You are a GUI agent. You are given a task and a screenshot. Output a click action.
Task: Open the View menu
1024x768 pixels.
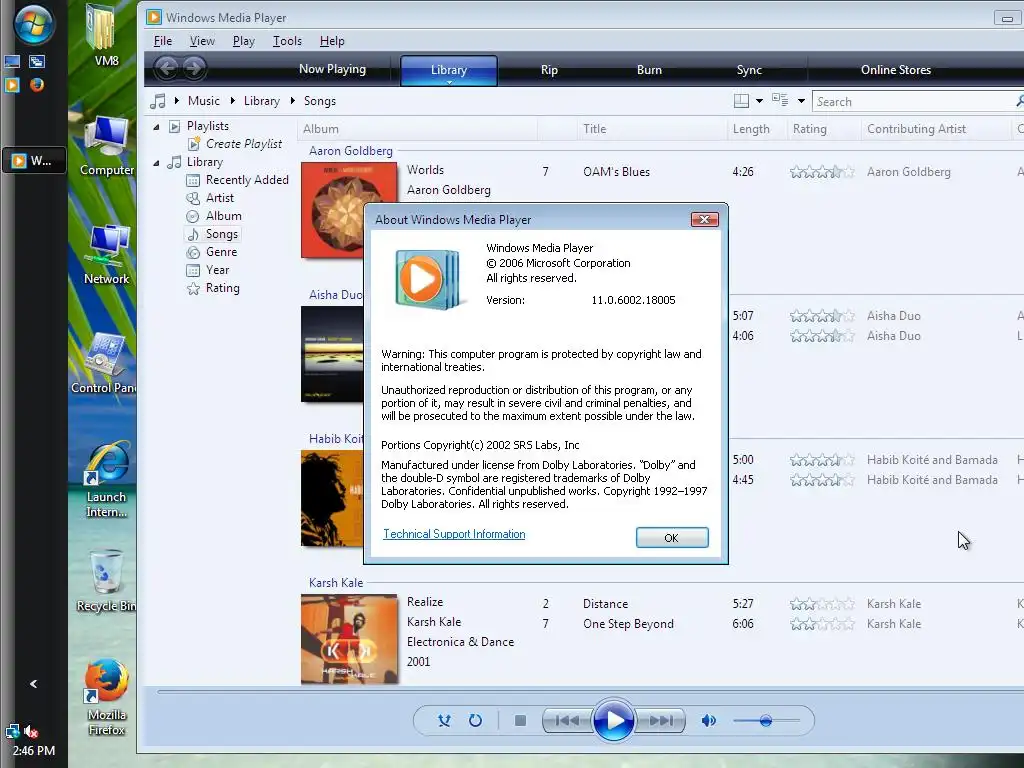[202, 41]
